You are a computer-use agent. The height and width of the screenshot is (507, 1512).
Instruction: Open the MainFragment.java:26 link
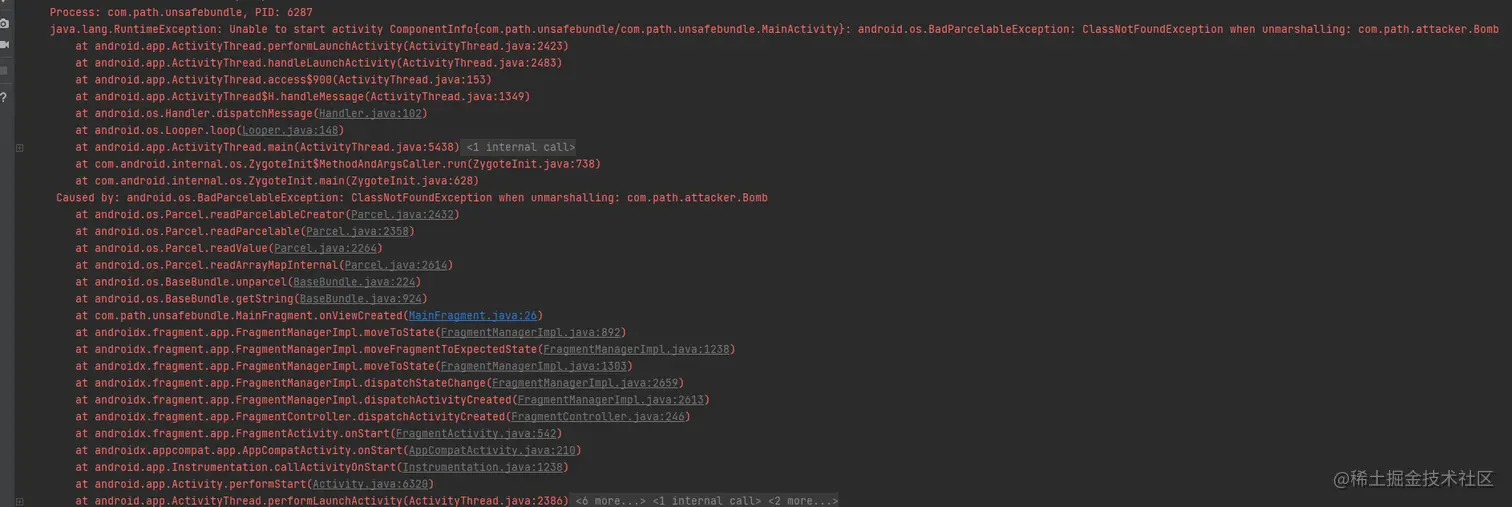(x=473, y=316)
